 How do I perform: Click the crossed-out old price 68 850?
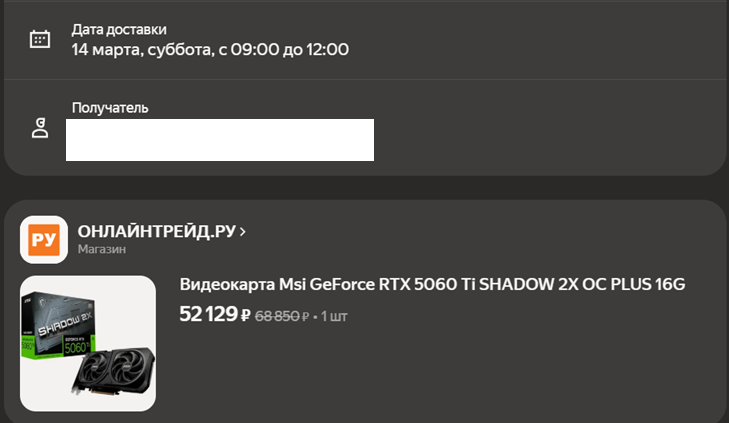click(x=278, y=316)
